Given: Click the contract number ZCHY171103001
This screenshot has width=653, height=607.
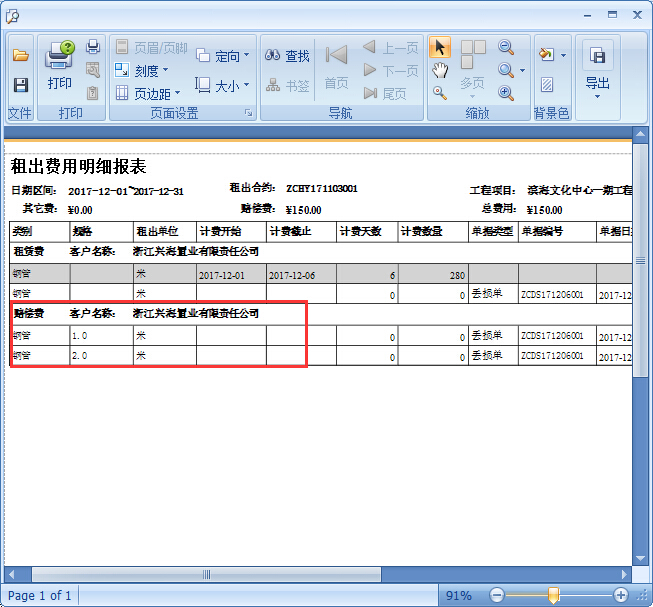Looking at the screenshot, I should (322, 189).
